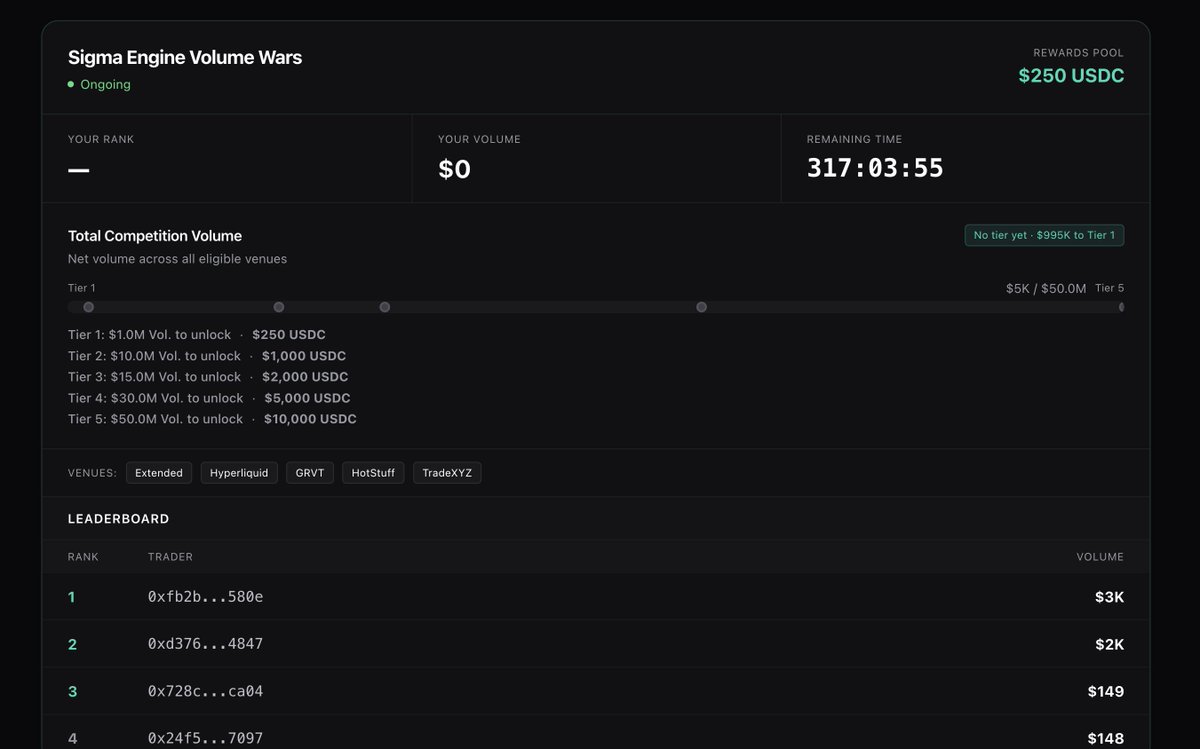This screenshot has width=1200, height=749.
Task: Click the Tier 5 end marker
Action: pos(1121,307)
